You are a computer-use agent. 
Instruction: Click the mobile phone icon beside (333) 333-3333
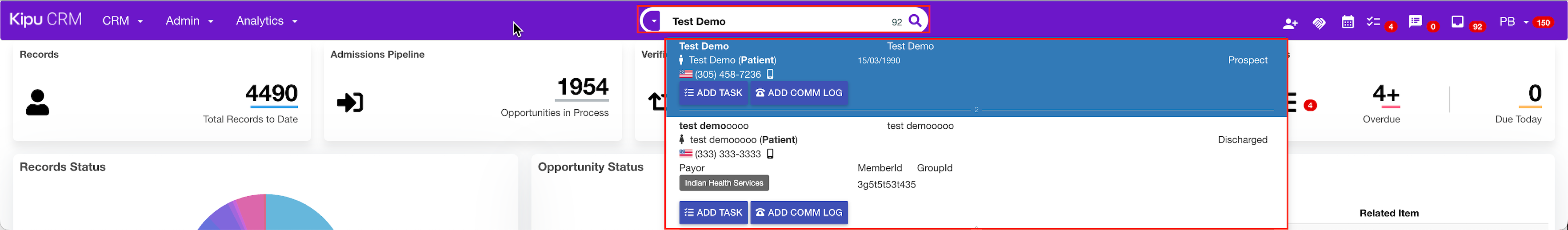[770, 154]
